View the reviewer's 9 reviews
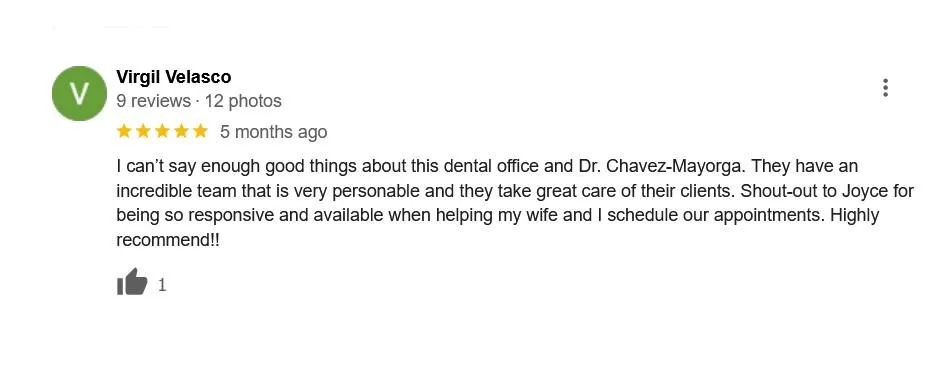 [x=153, y=101]
